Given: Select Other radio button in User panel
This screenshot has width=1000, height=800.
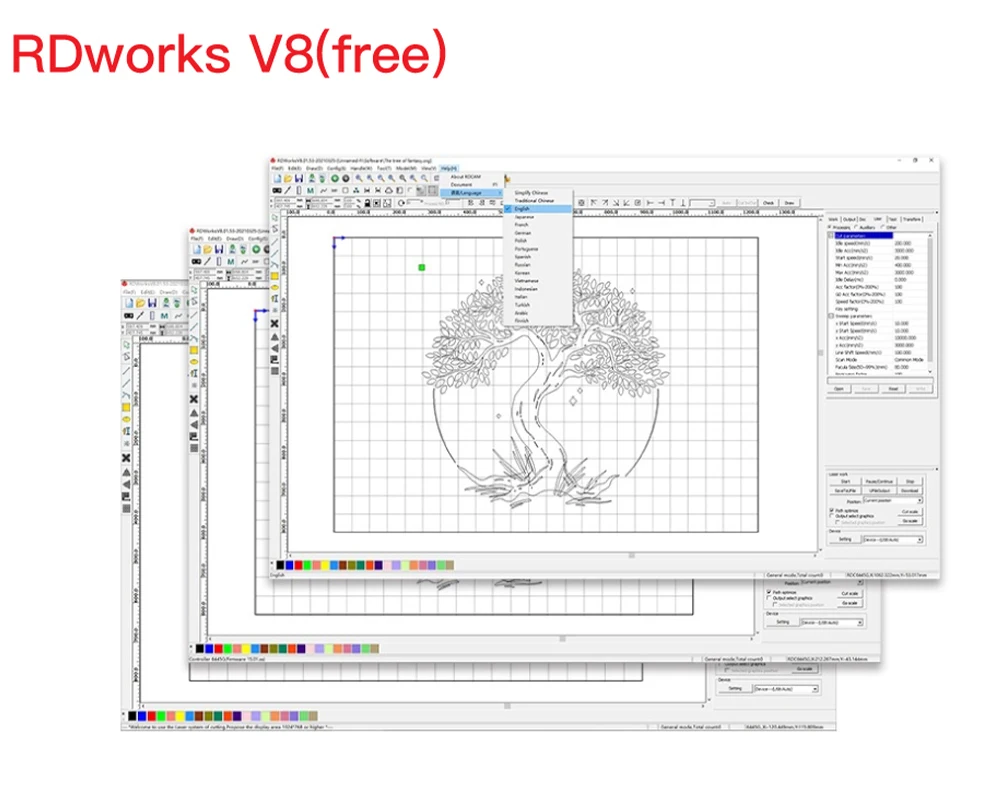Looking at the screenshot, I should point(882,226).
